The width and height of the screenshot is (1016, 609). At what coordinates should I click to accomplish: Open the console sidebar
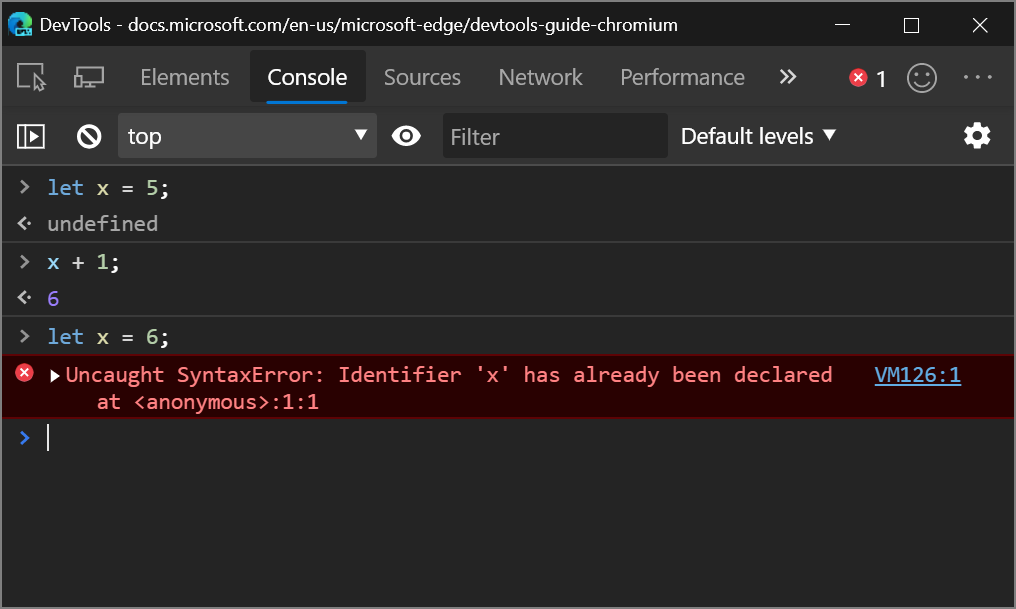pos(30,136)
